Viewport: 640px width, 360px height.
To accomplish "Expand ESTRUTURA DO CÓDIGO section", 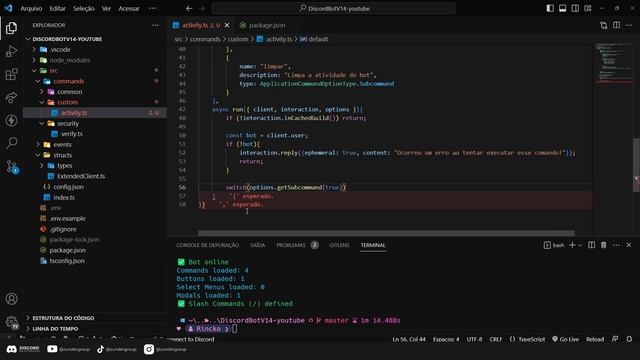I will (x=63, y=318).
